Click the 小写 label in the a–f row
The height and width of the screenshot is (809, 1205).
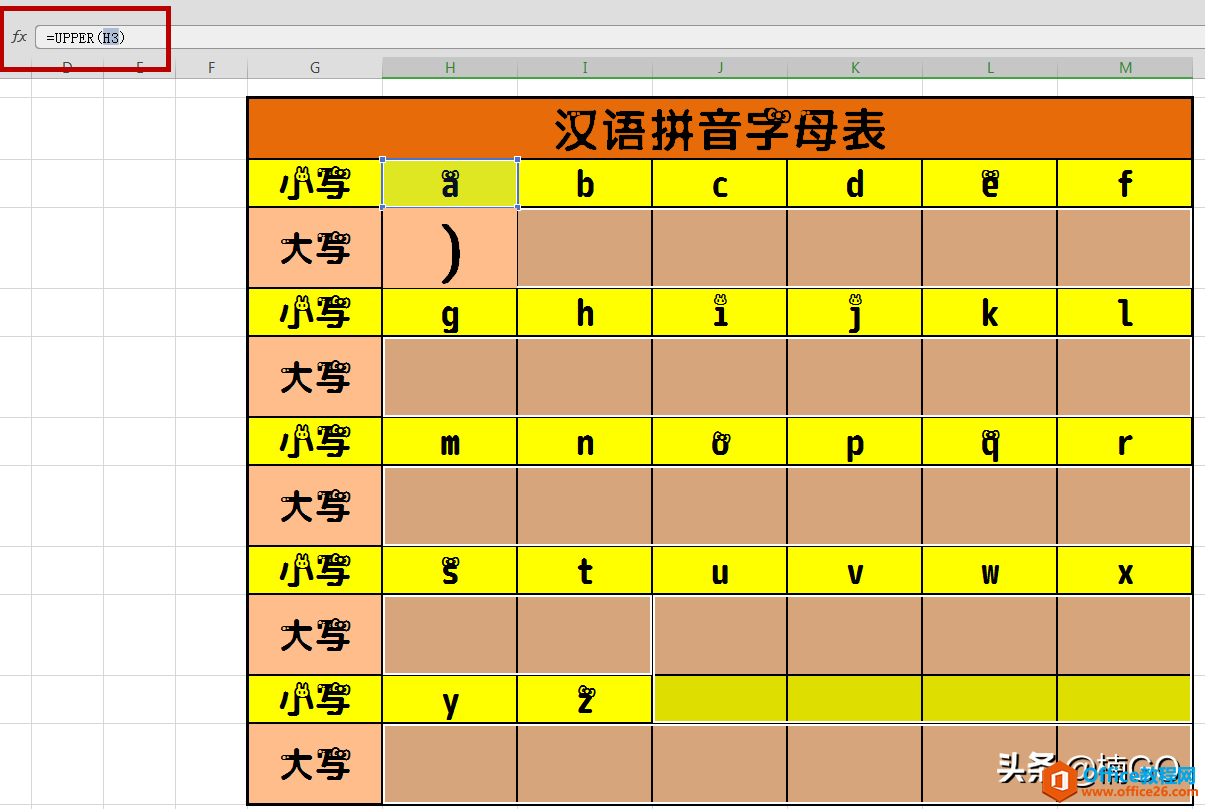pos(315,184)
